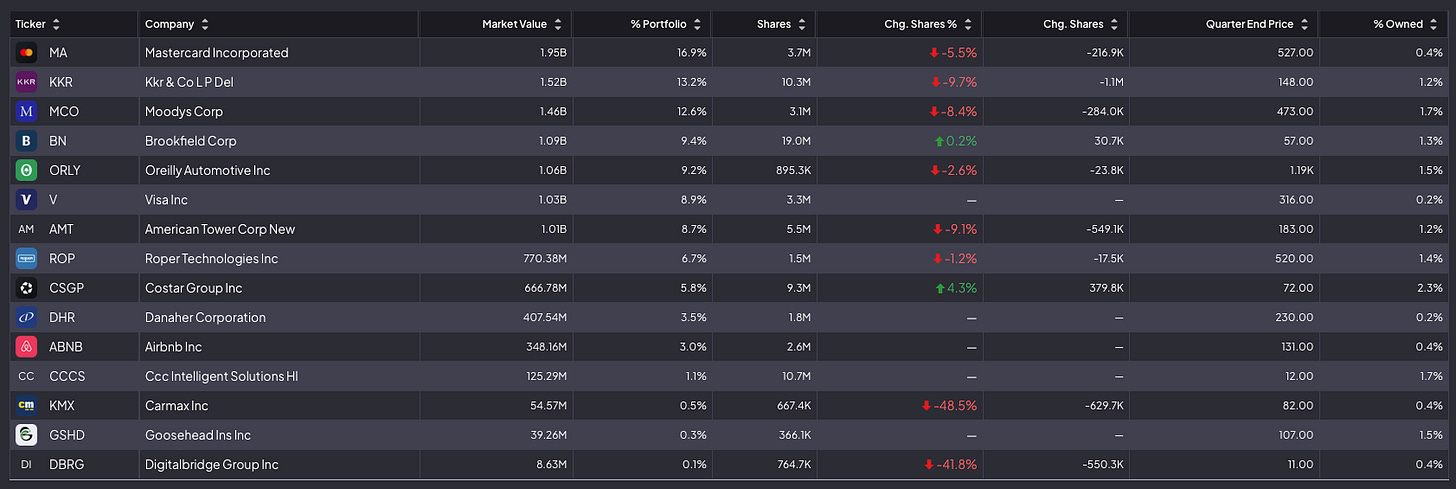This screenshot has width=1456, height=489.
Task: Click the -9.7% share change cell
Action: [x=954, y=82]
